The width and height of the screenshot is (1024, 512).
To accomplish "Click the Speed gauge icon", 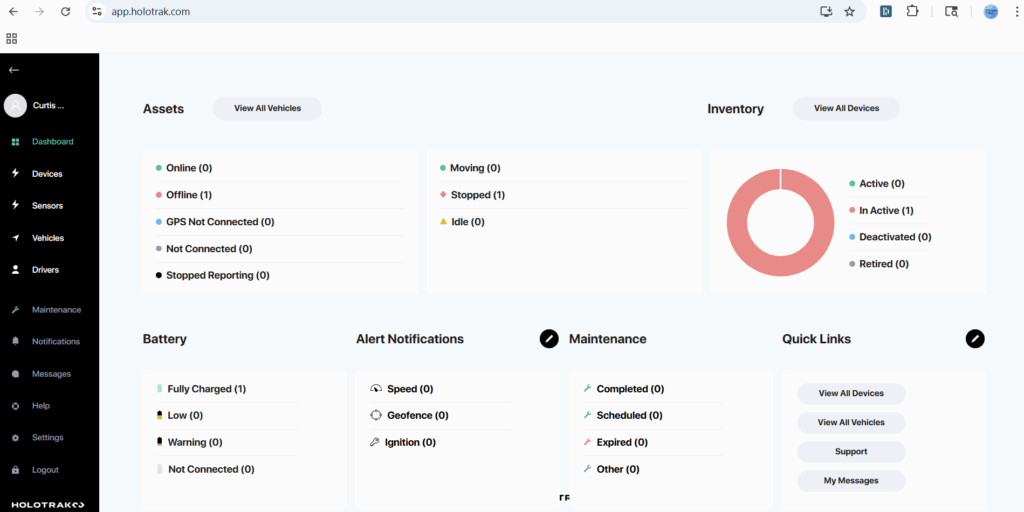I will click(376, 389).
